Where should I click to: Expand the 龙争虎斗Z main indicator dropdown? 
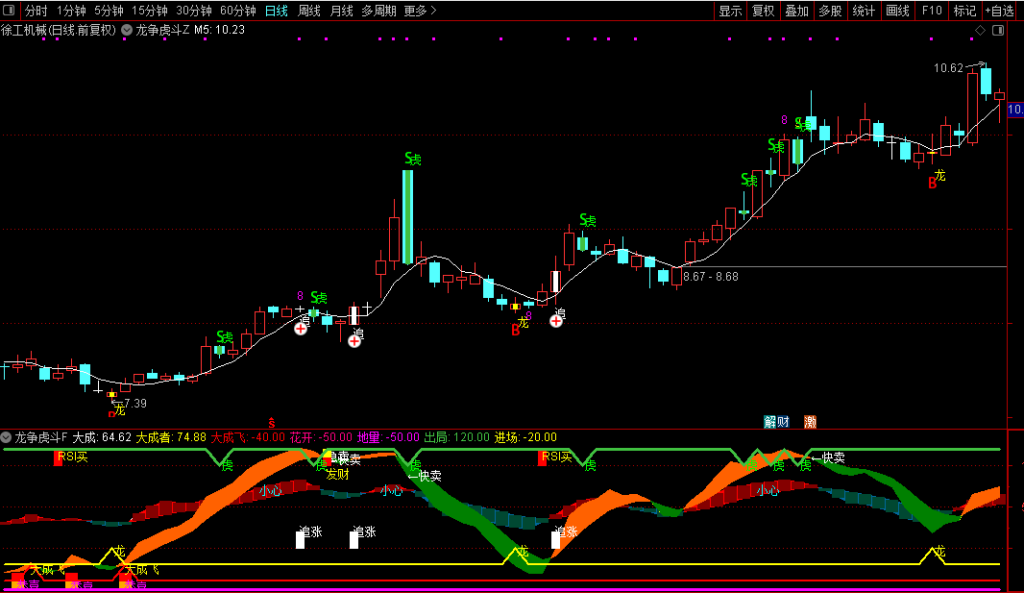click(126, 30)
